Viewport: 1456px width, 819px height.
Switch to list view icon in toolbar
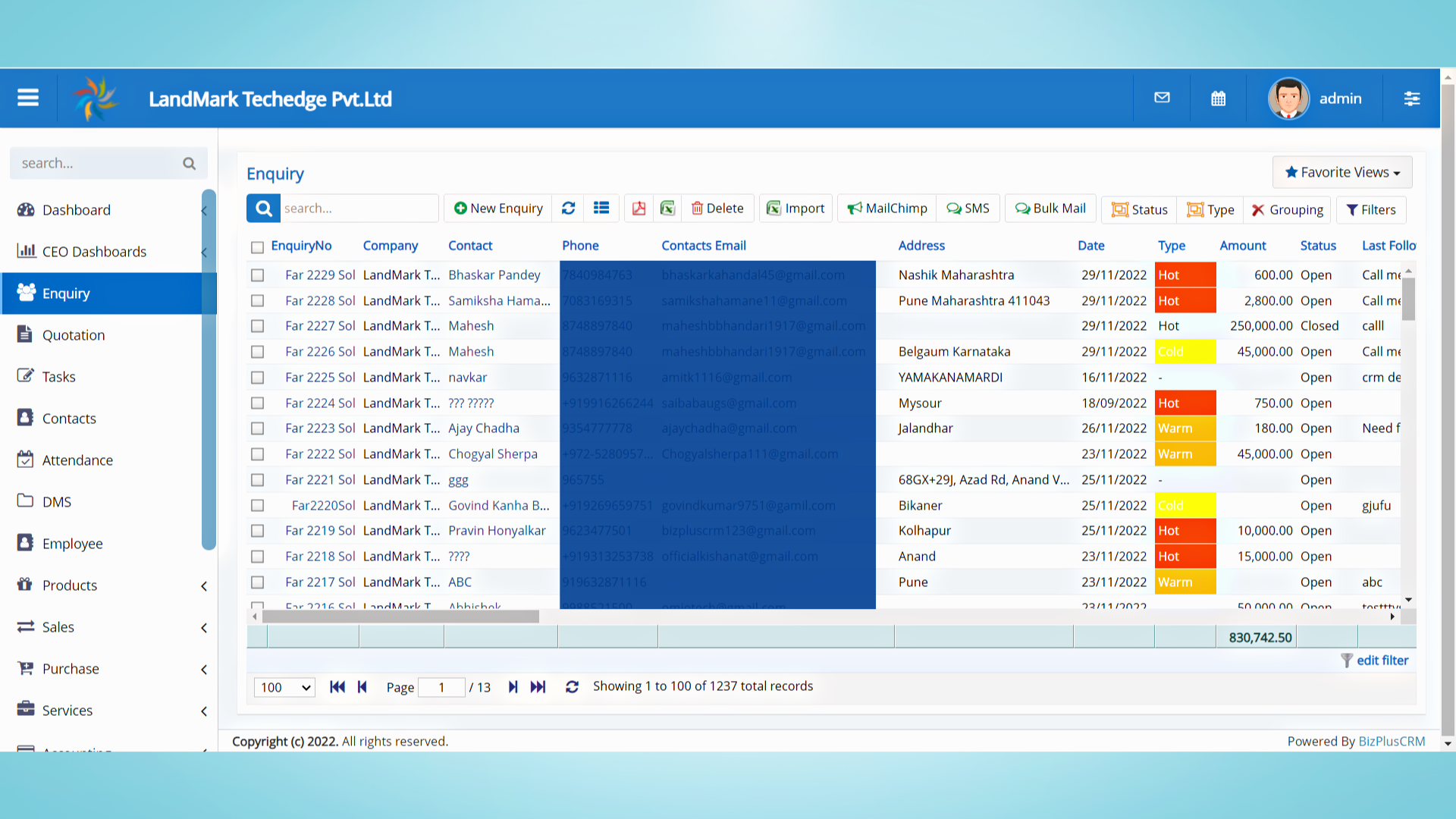(x=601, y=209)
